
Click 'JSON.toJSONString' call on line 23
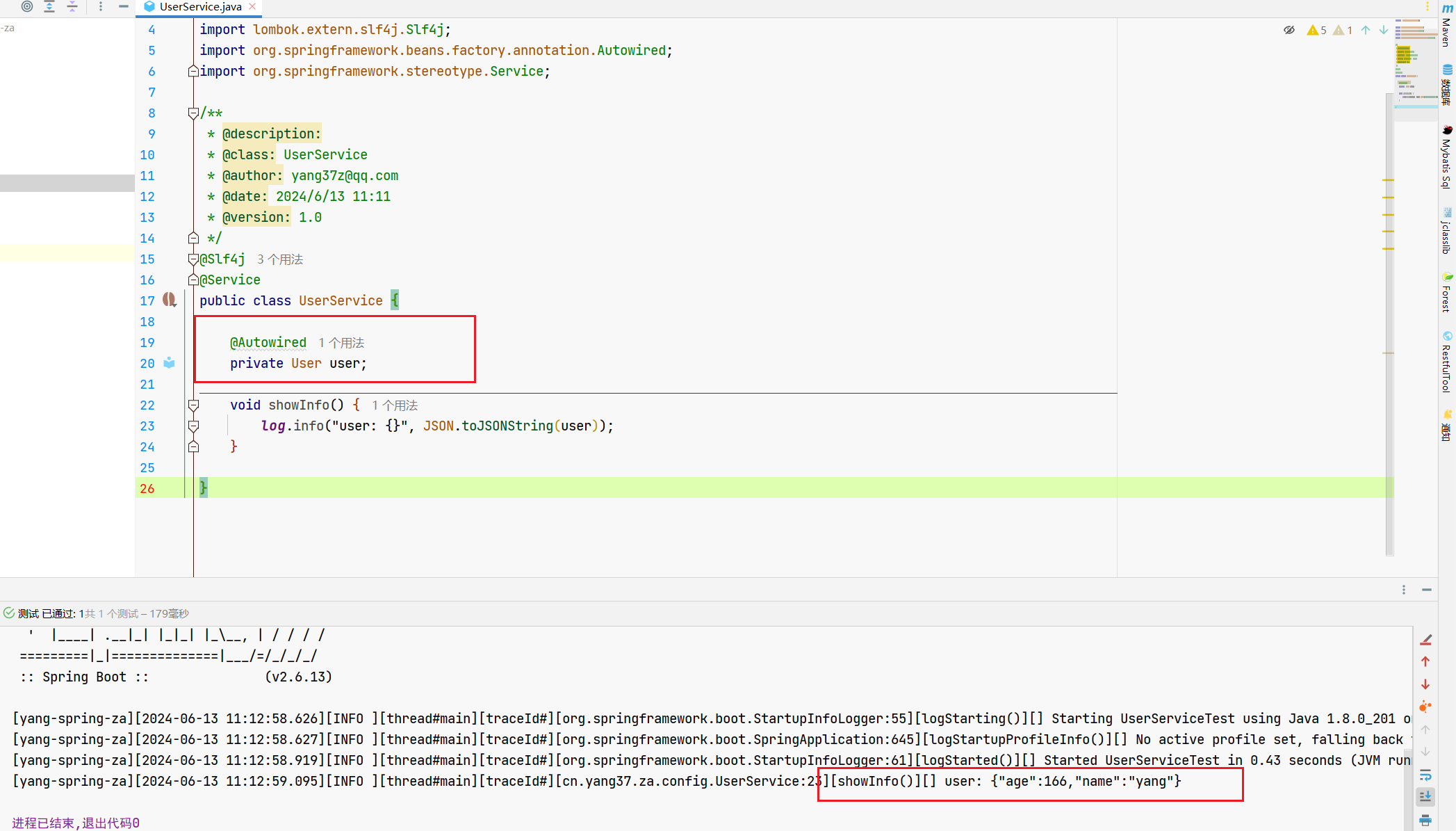click(x=488, y=426)
